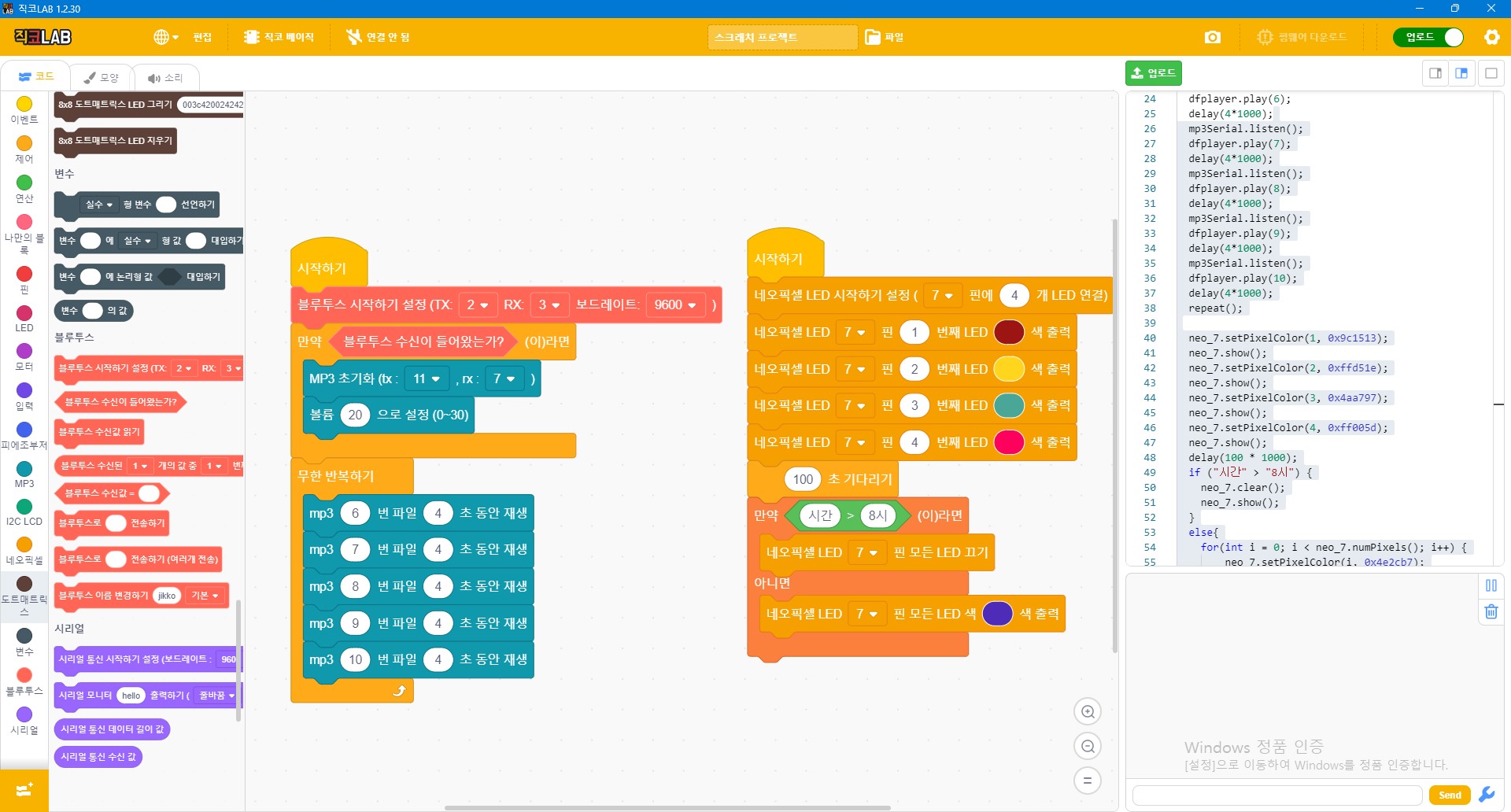
Task: Zoom in on the block workspace
Action: pyautogui.click(x=1088, y=712)
